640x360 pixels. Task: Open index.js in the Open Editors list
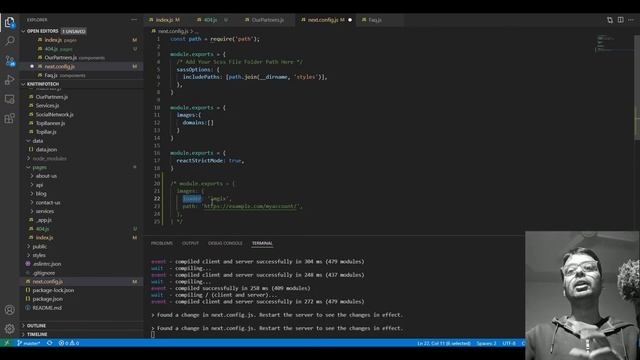click(82, 40)
